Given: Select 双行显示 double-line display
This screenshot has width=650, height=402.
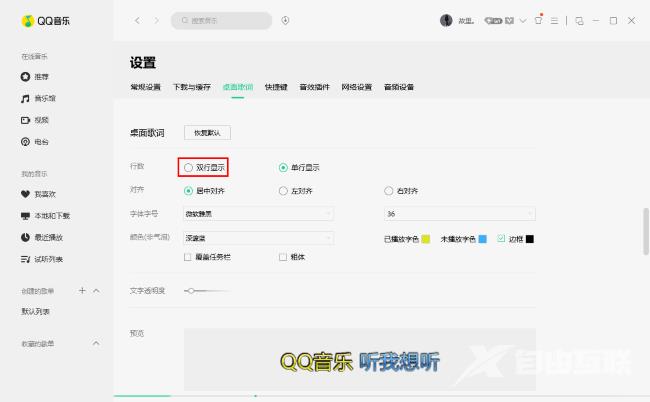Looking at the screenshot, I should (x=204, y=167).
